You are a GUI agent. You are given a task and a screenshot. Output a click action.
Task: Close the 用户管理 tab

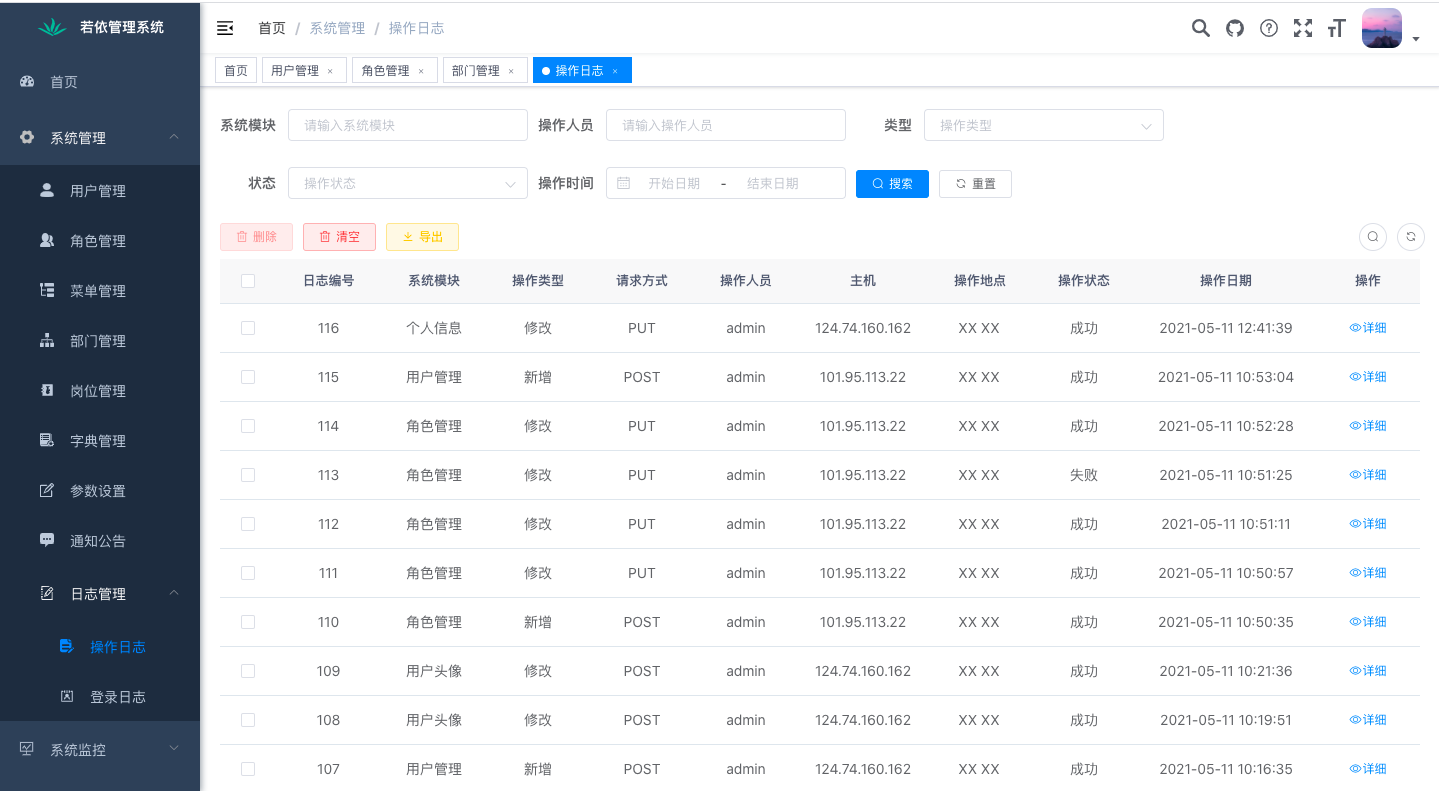point(330,71)
